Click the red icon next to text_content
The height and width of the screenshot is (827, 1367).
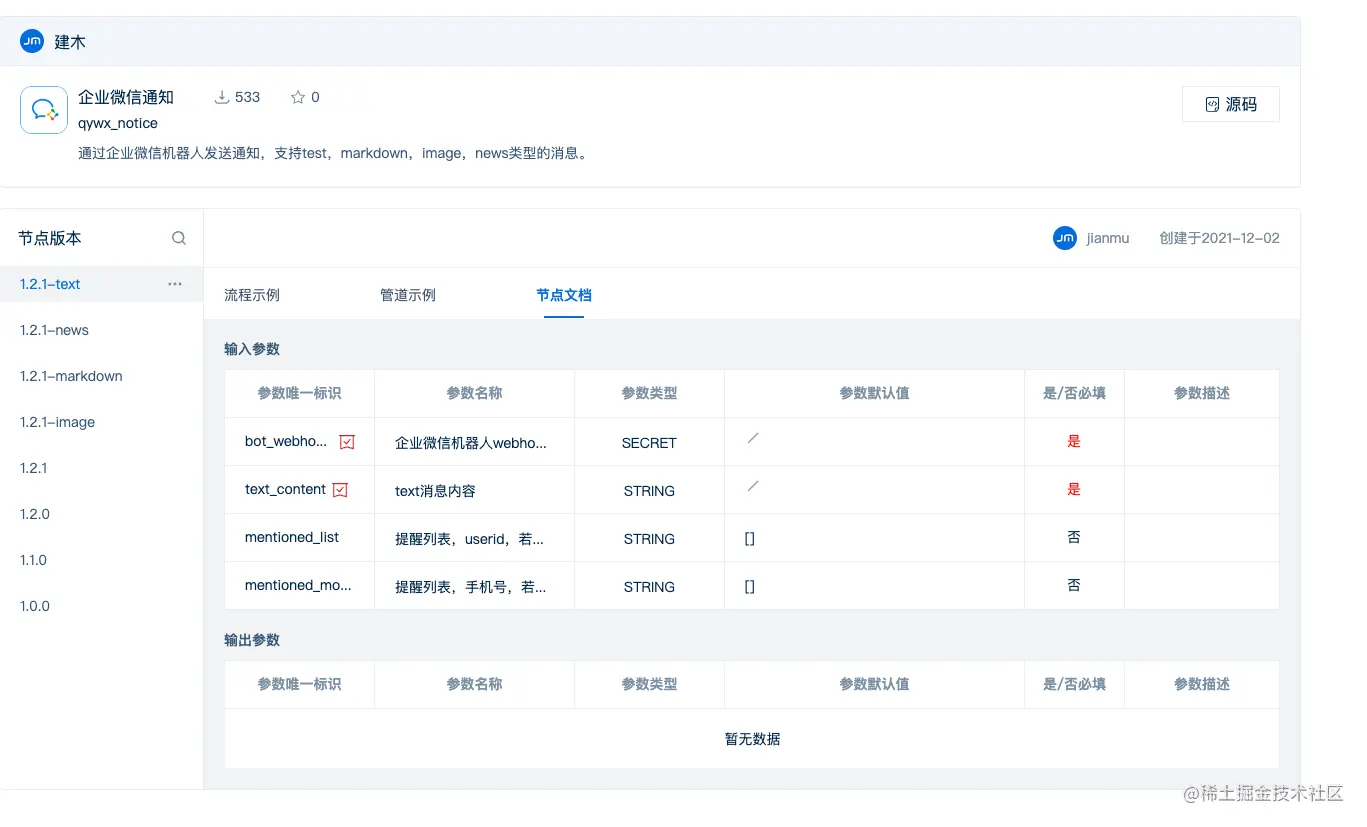(x=340, y=489)
